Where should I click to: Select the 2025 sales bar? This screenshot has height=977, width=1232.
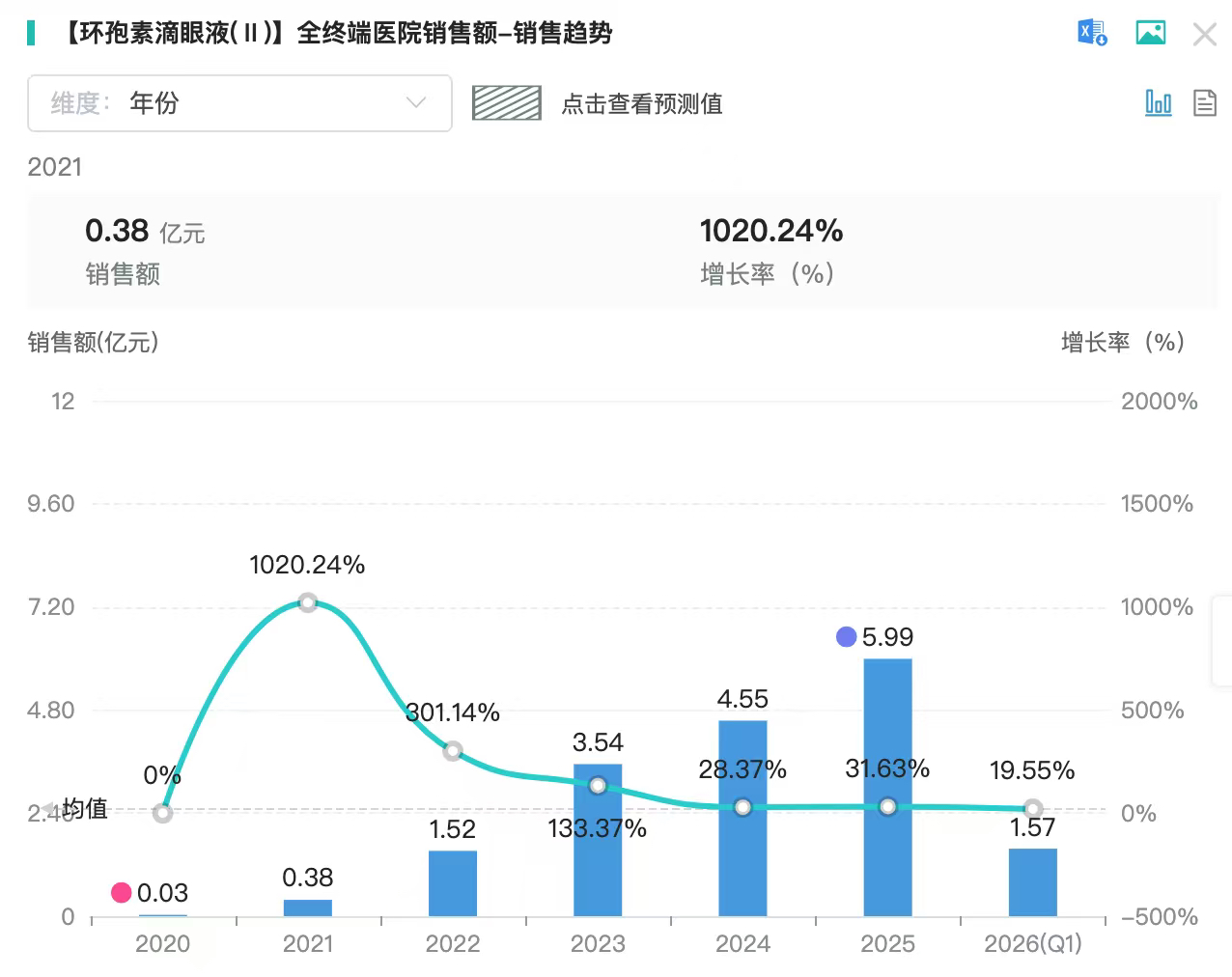click(887, 787)
